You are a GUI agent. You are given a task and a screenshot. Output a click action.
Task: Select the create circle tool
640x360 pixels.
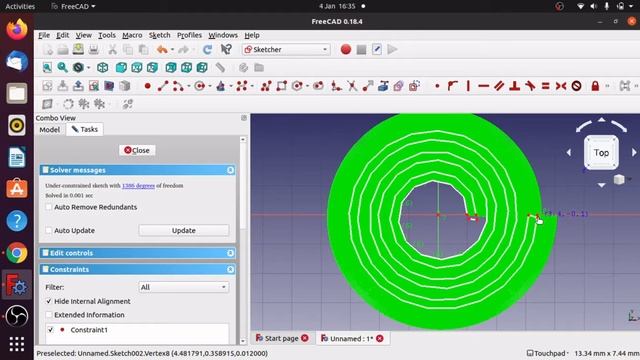(x=200, y=86)
